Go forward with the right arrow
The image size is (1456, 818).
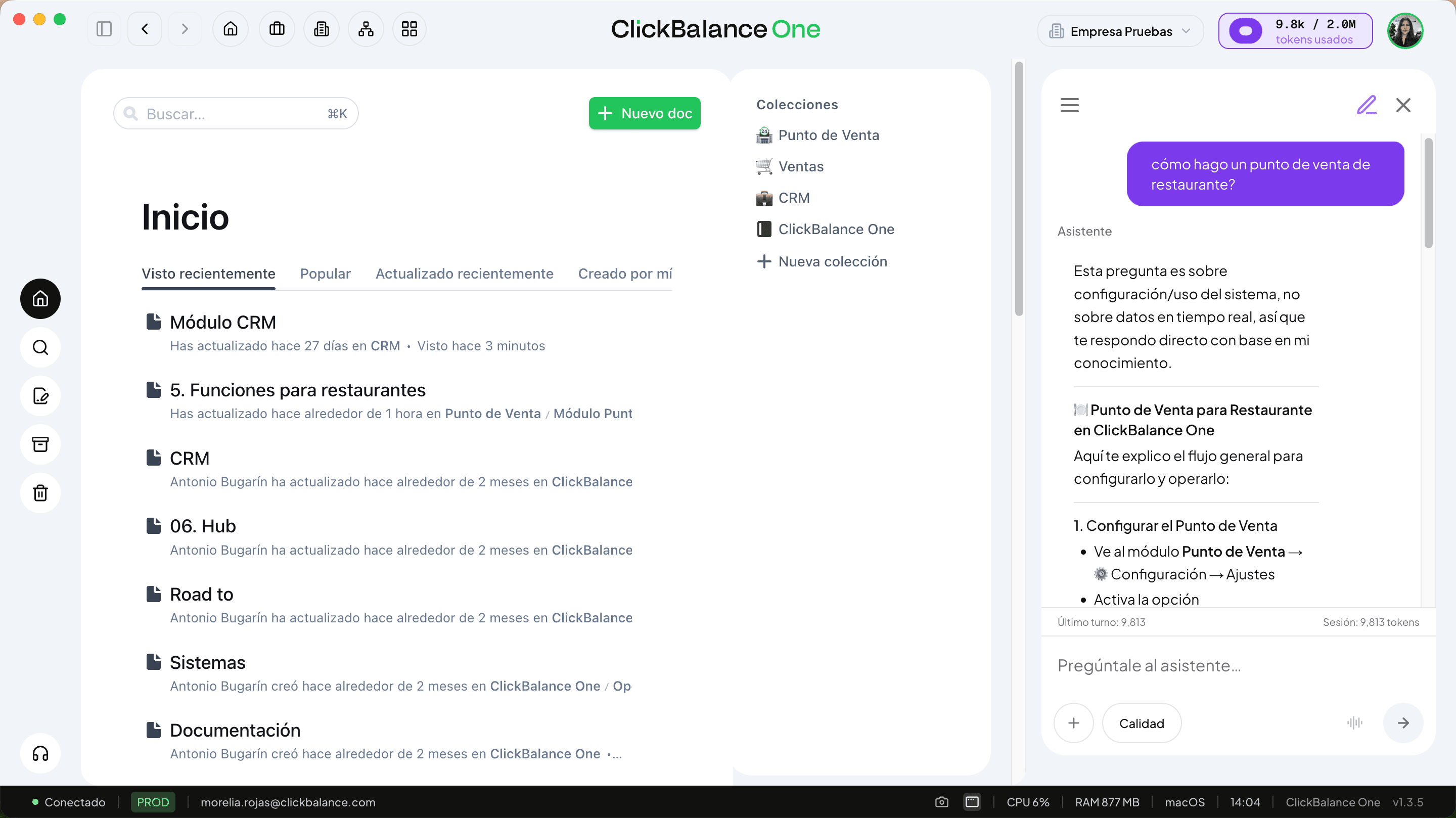(184, 29)
